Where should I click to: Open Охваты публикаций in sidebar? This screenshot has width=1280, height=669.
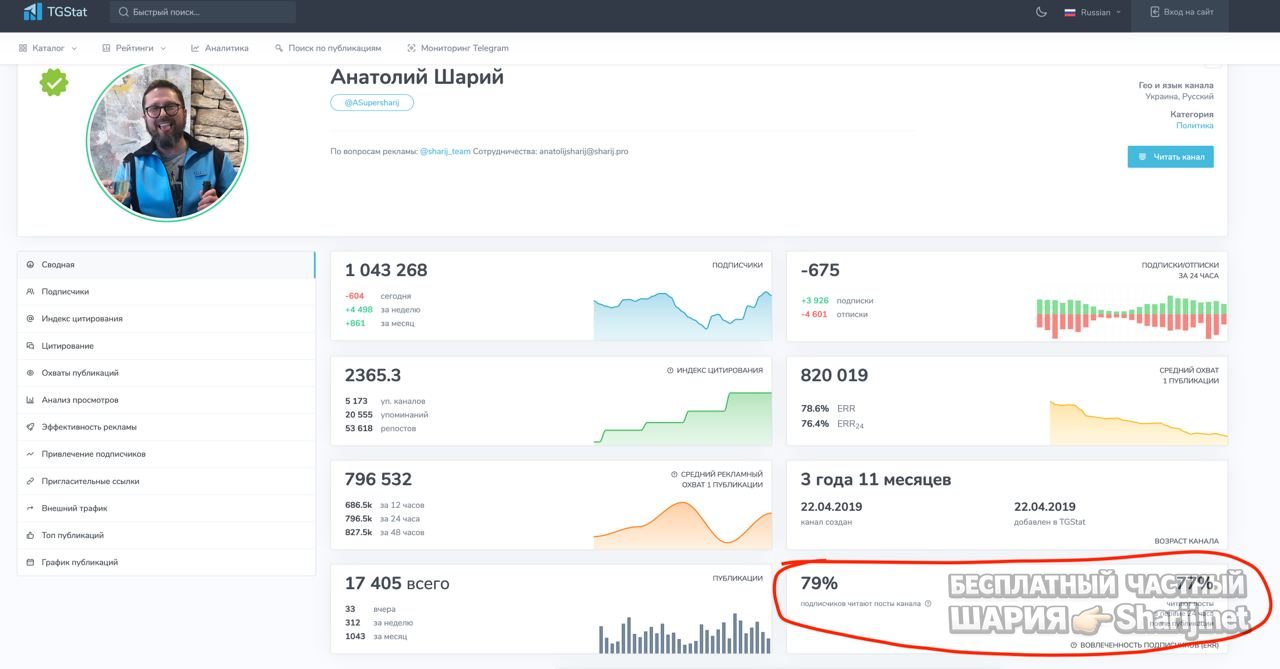pyautogui.click(x=166, y=373)
